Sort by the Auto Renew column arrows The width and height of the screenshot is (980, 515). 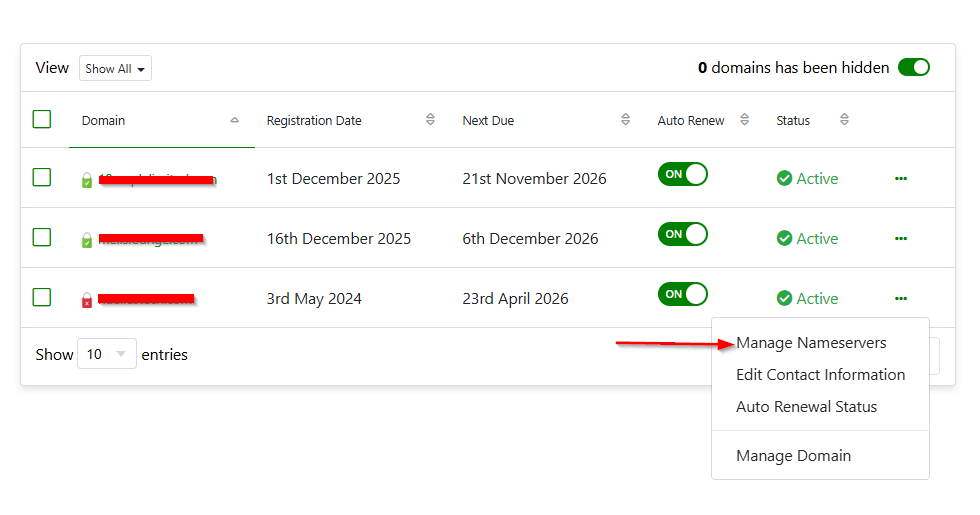(744, 119)
